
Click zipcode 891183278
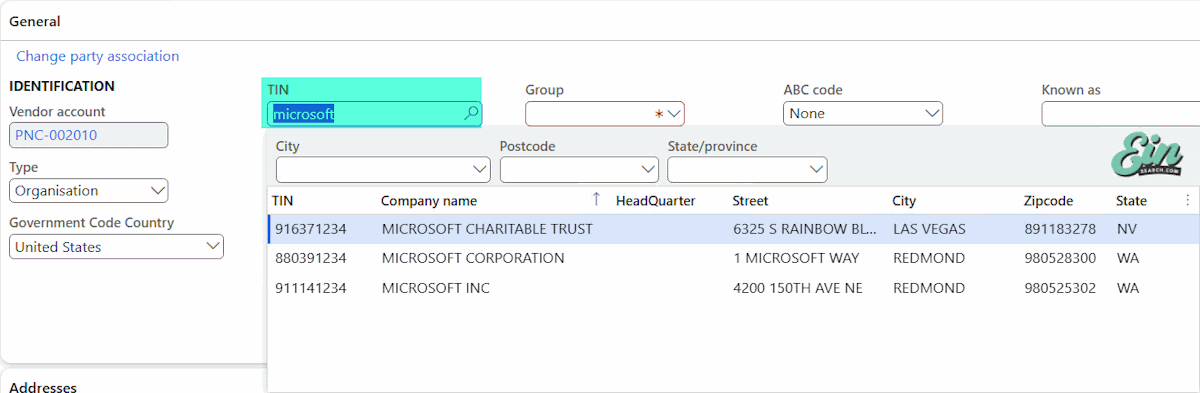(x=1060, y=229)
